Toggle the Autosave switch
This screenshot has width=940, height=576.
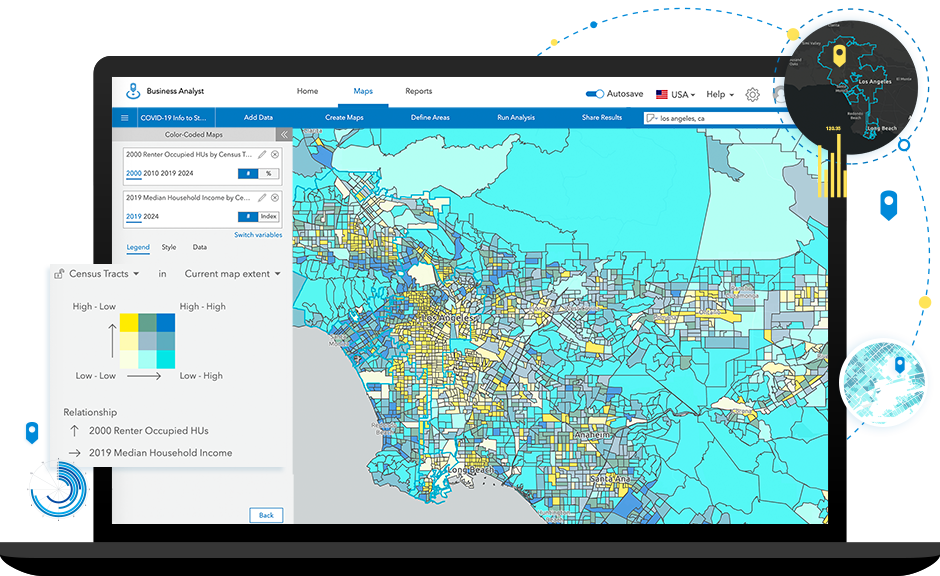coord(595,94)
